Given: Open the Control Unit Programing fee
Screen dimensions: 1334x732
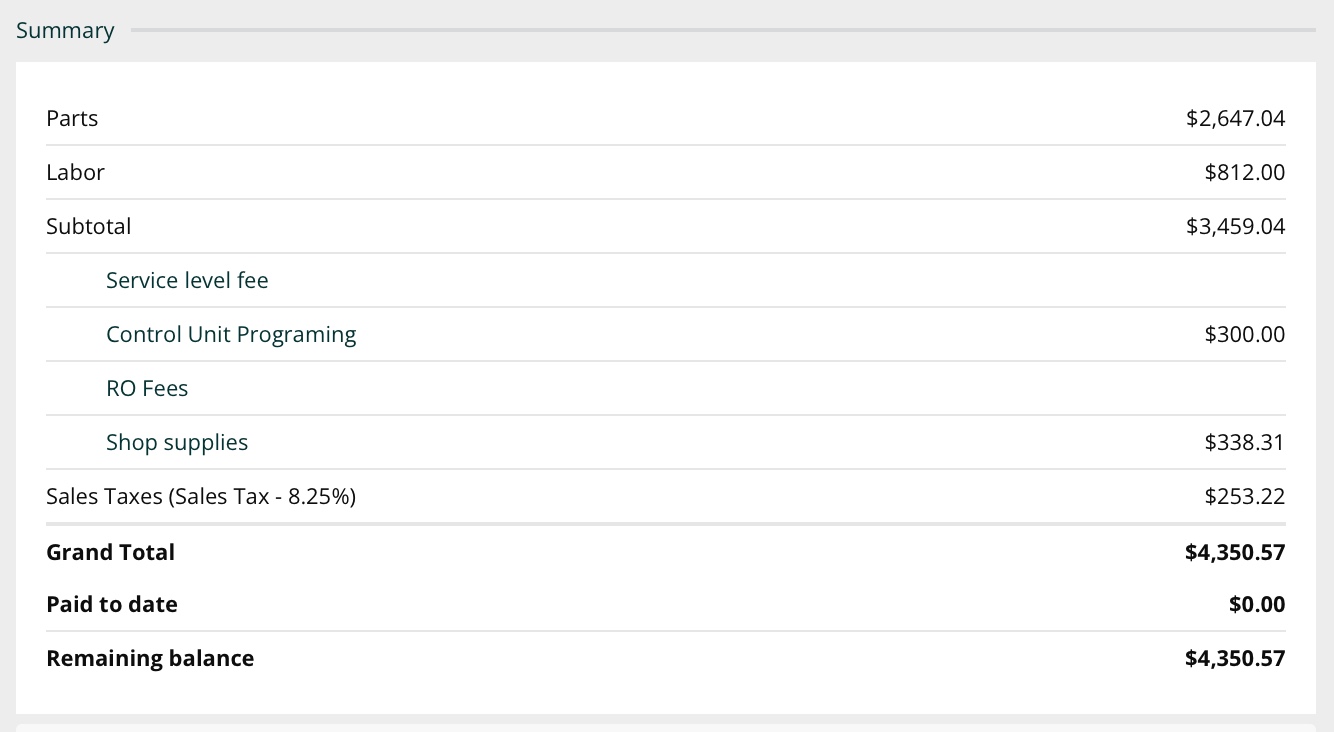Looking at the screenshot, I should click(x=231, y=335).
